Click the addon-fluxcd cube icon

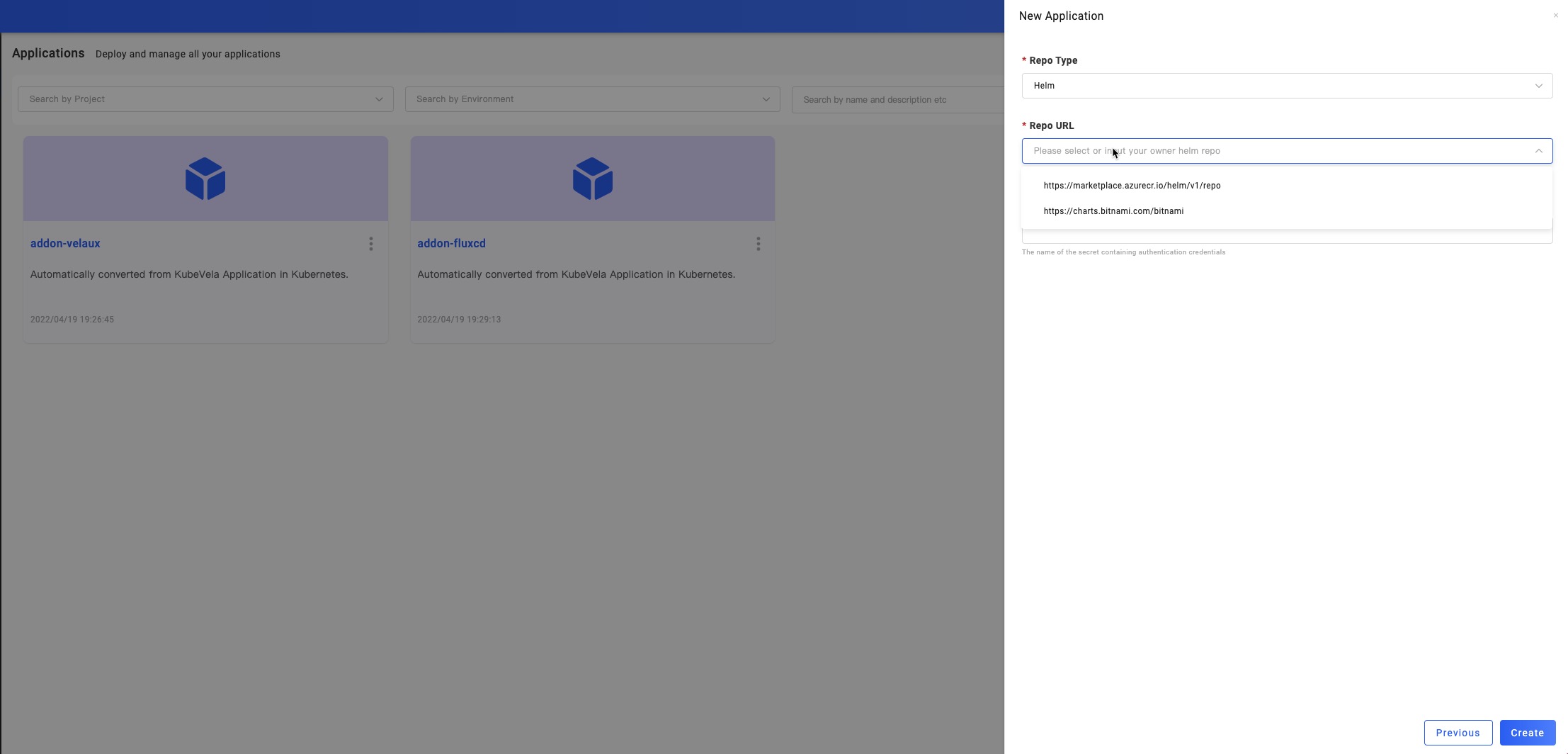[592, 179]
